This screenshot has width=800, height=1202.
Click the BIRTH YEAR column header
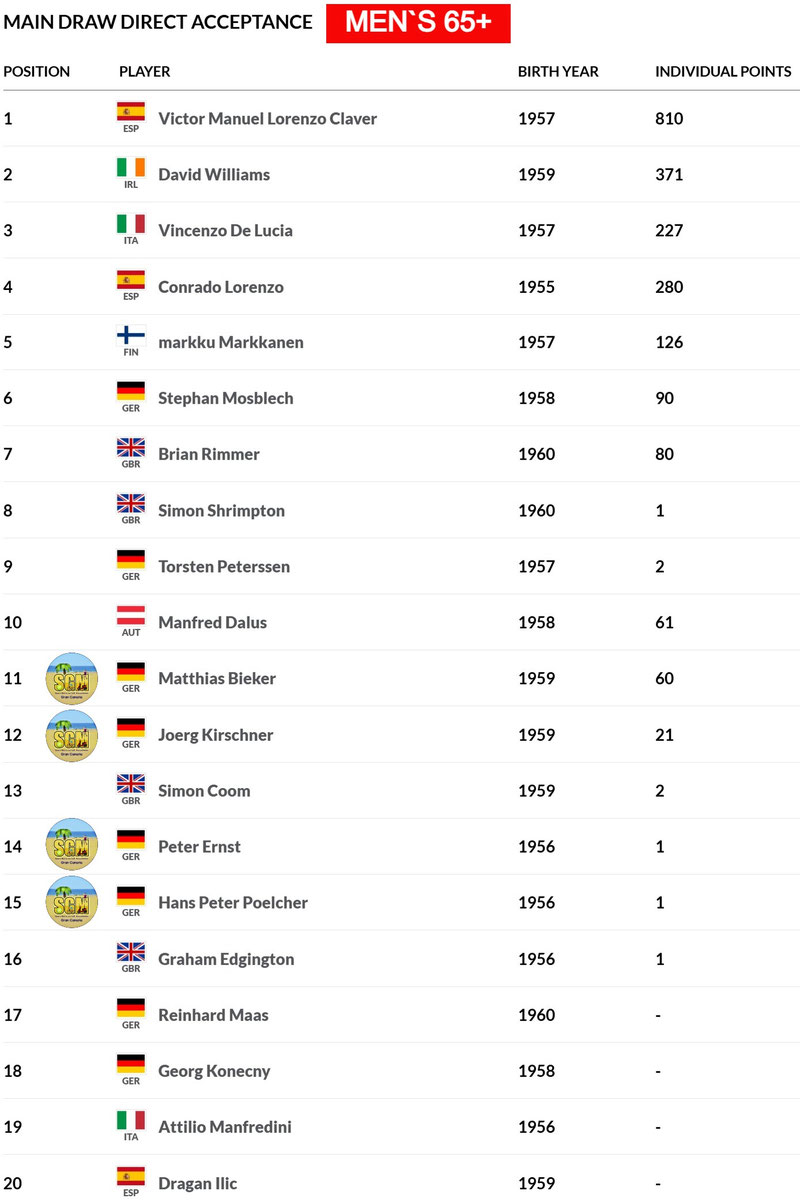[558, 72]
